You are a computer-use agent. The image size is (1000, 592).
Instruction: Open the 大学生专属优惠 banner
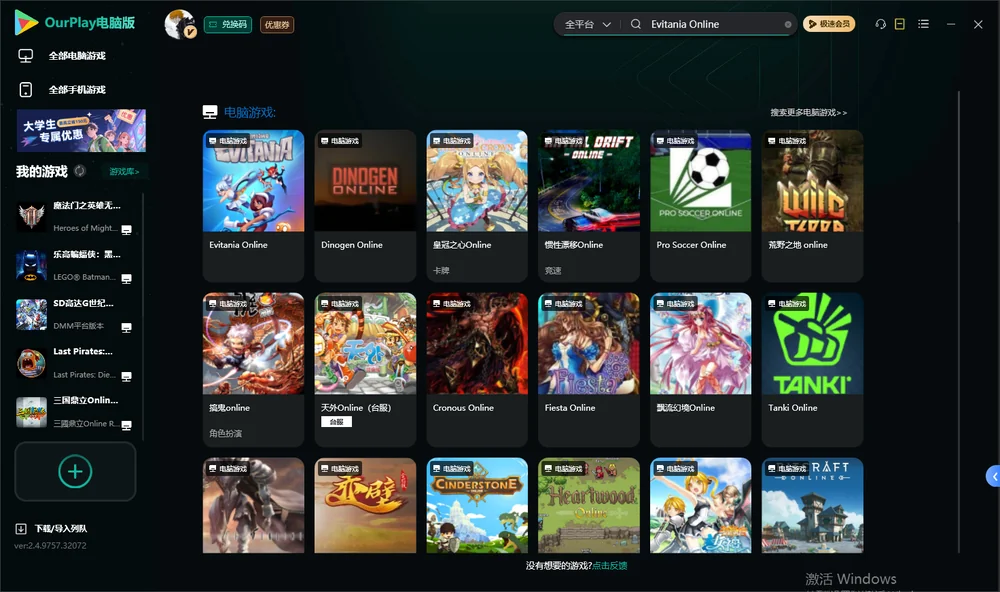81,130
